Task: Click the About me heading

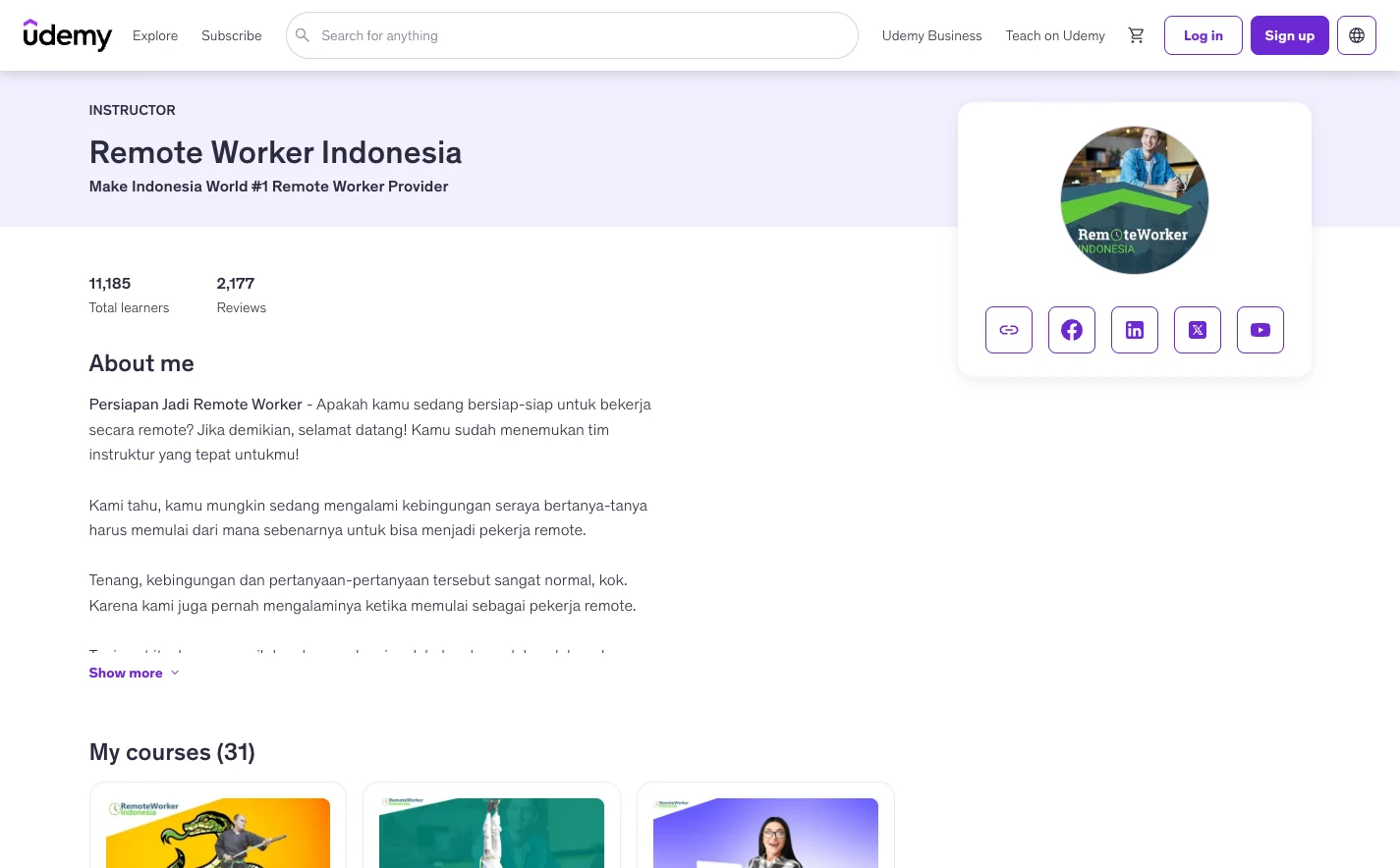Action: tap(141, 363)
